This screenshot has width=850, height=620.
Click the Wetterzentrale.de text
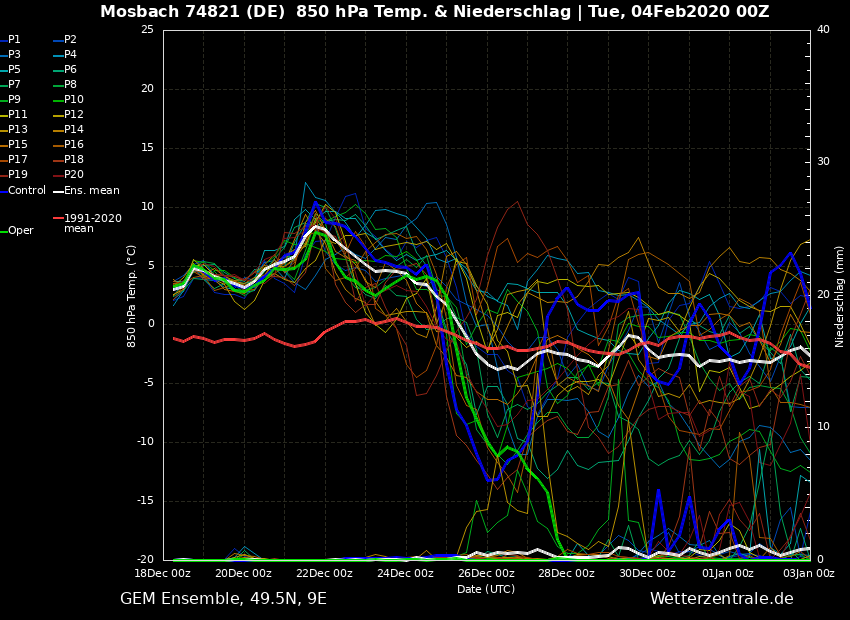click(x=721, y=599)
